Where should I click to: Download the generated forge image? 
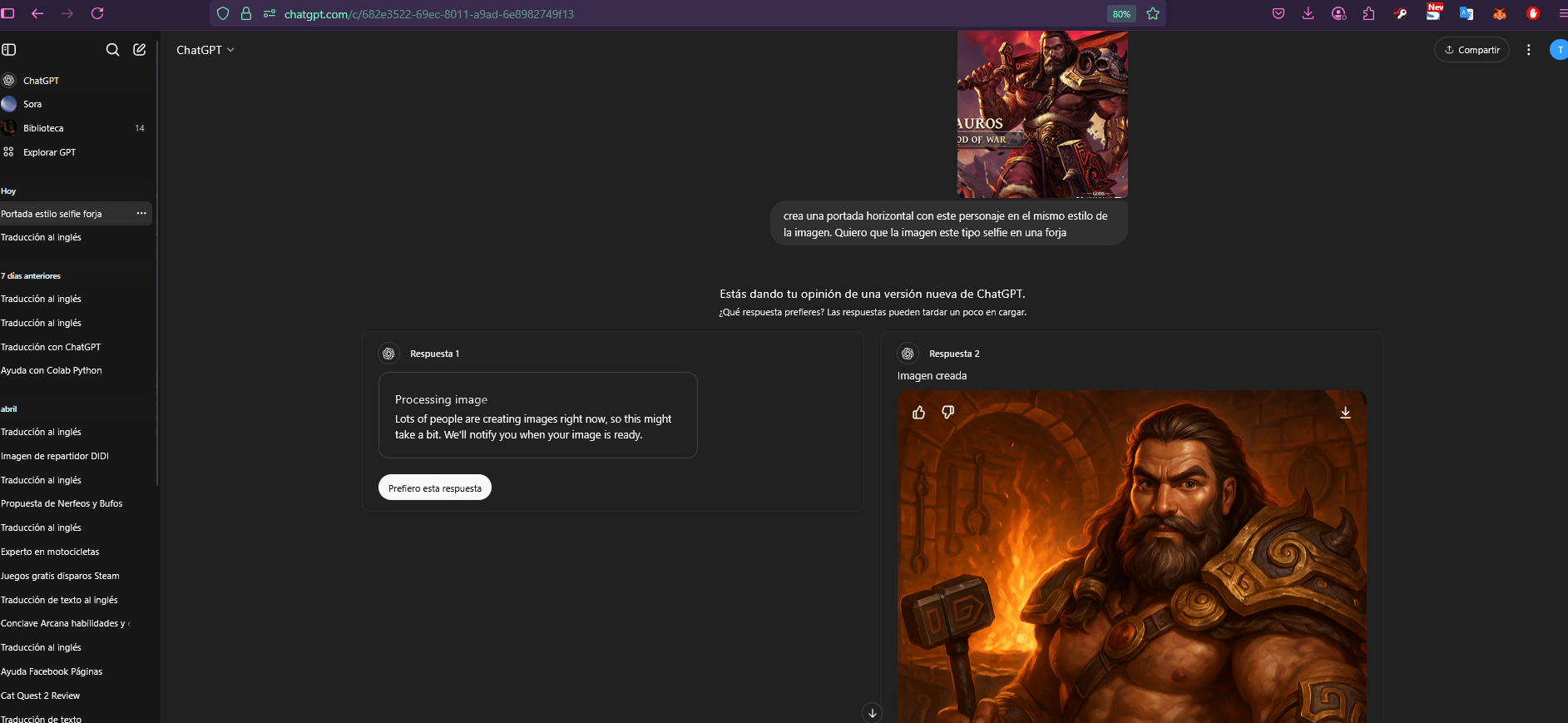click(1345, 413)
